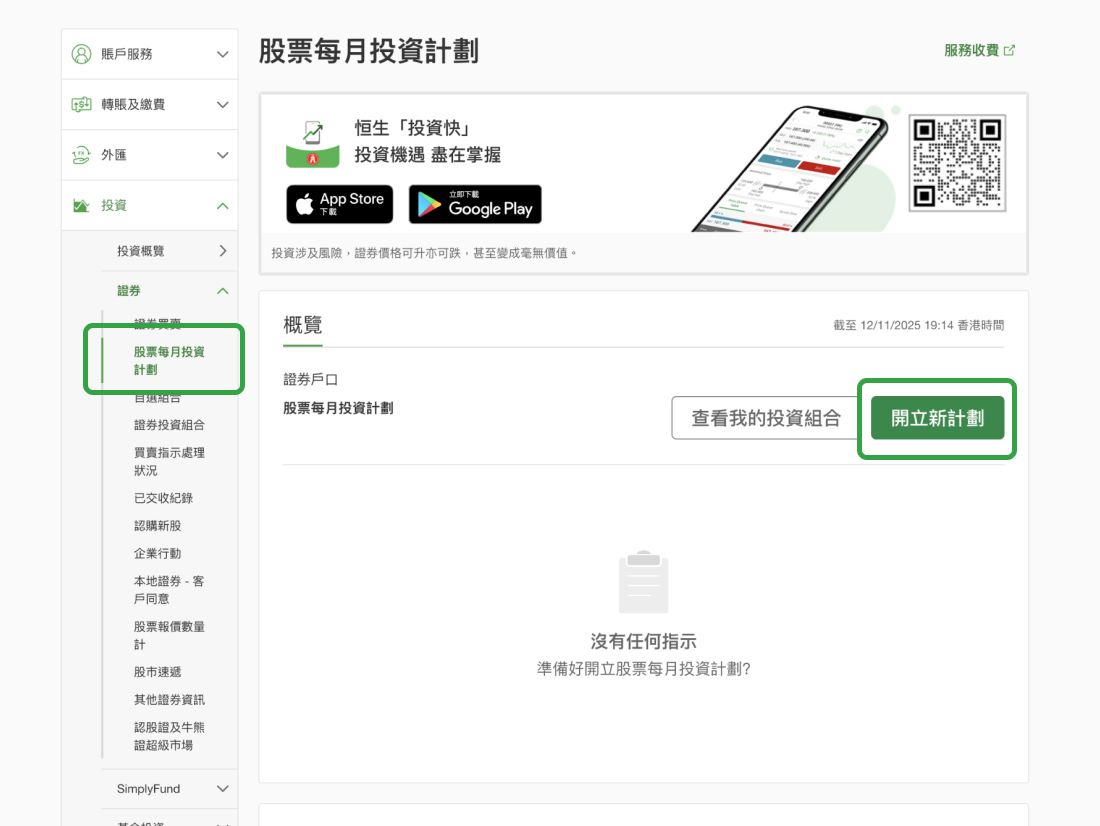
Task: Click the QR code in the banner
Action: (957, 163)
